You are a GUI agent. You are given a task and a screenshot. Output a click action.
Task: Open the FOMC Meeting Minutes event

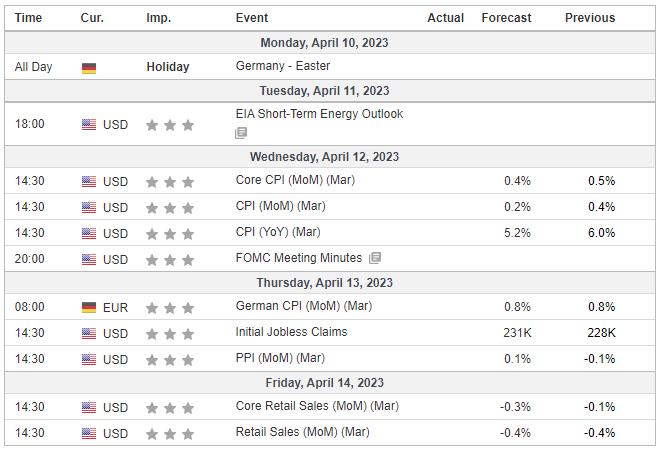tap(298, 258)
